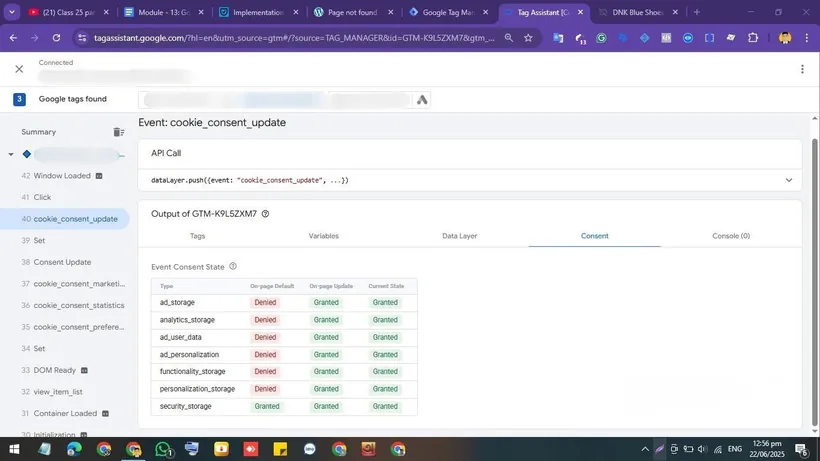820x461 pixels.
Task: Reload the Tag Assistant page
Action: [56, 38]
